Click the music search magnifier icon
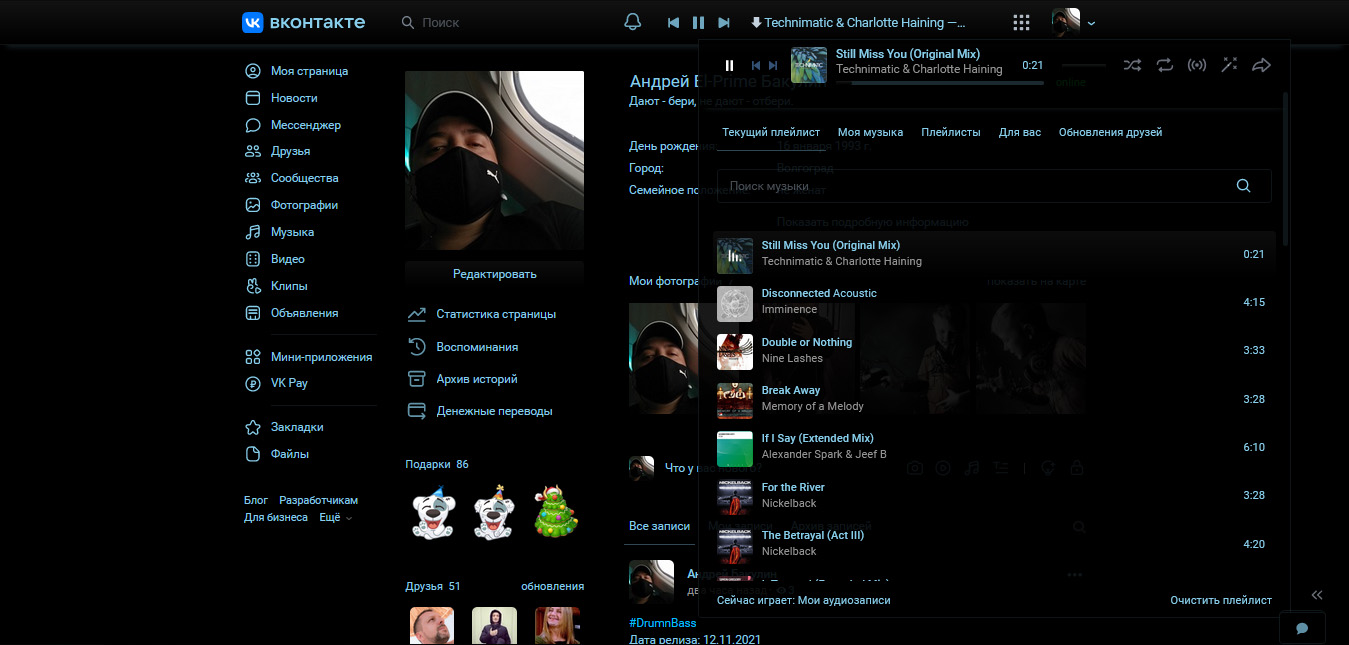The image size is (1349, 645). (x=1243, y=186)
